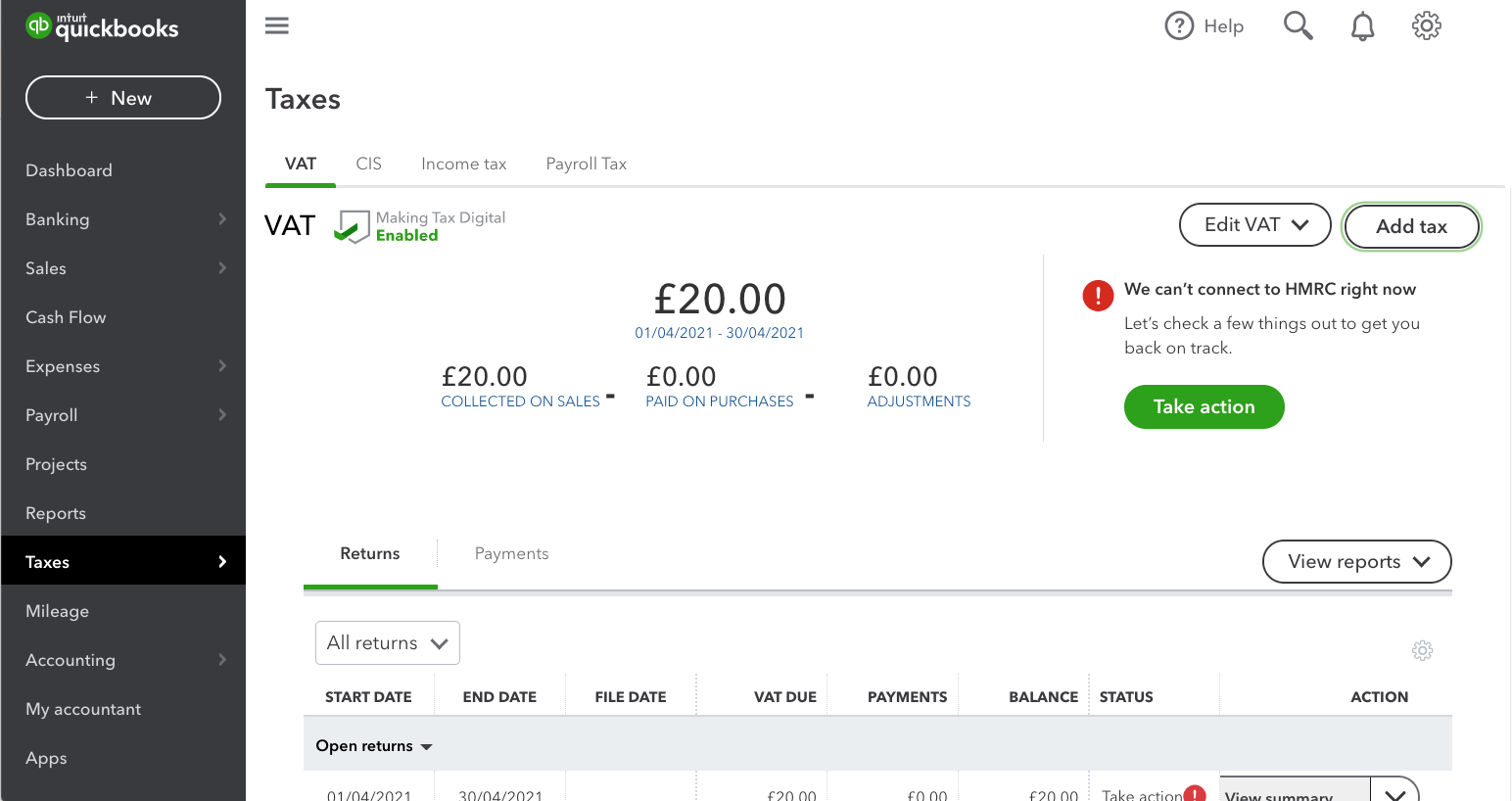Open the returns table settings gear

[x=1422, y=650]
